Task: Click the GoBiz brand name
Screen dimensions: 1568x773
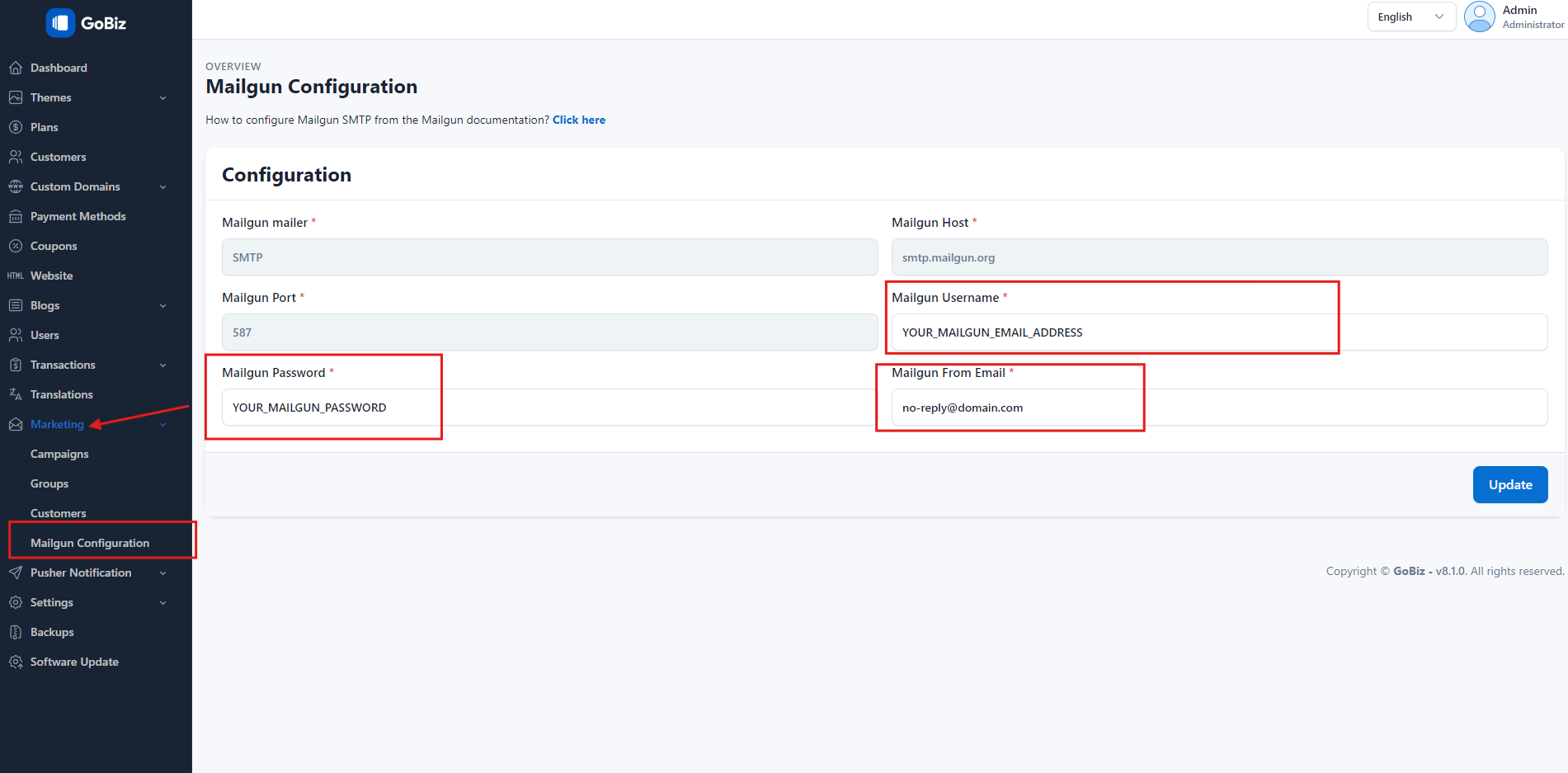Action: click(103, 23)
